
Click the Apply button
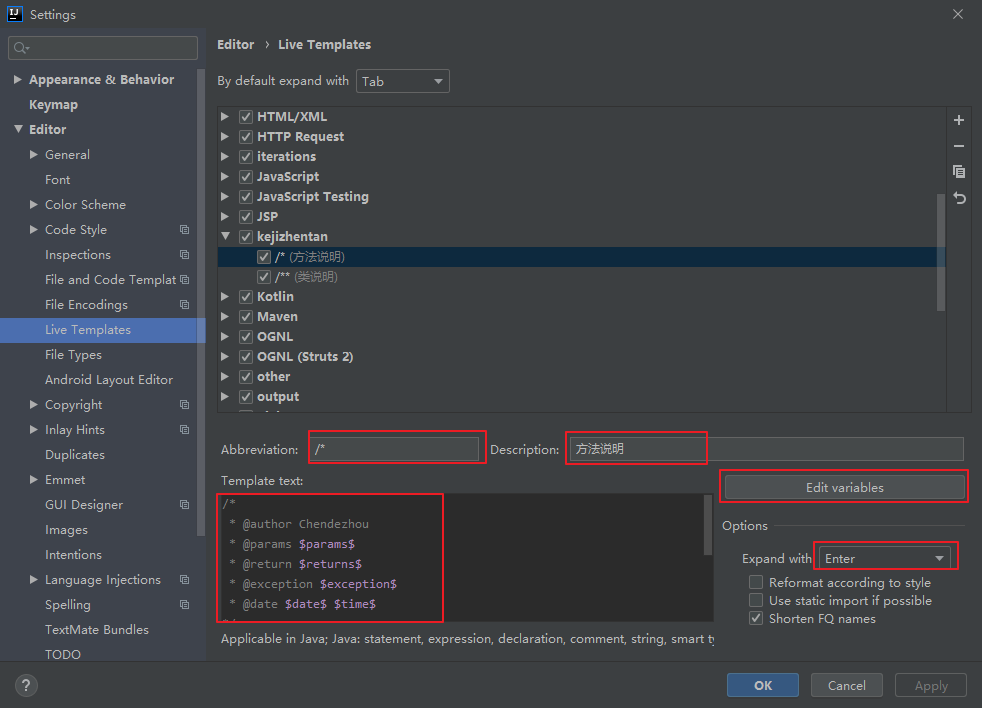(931, 685)
